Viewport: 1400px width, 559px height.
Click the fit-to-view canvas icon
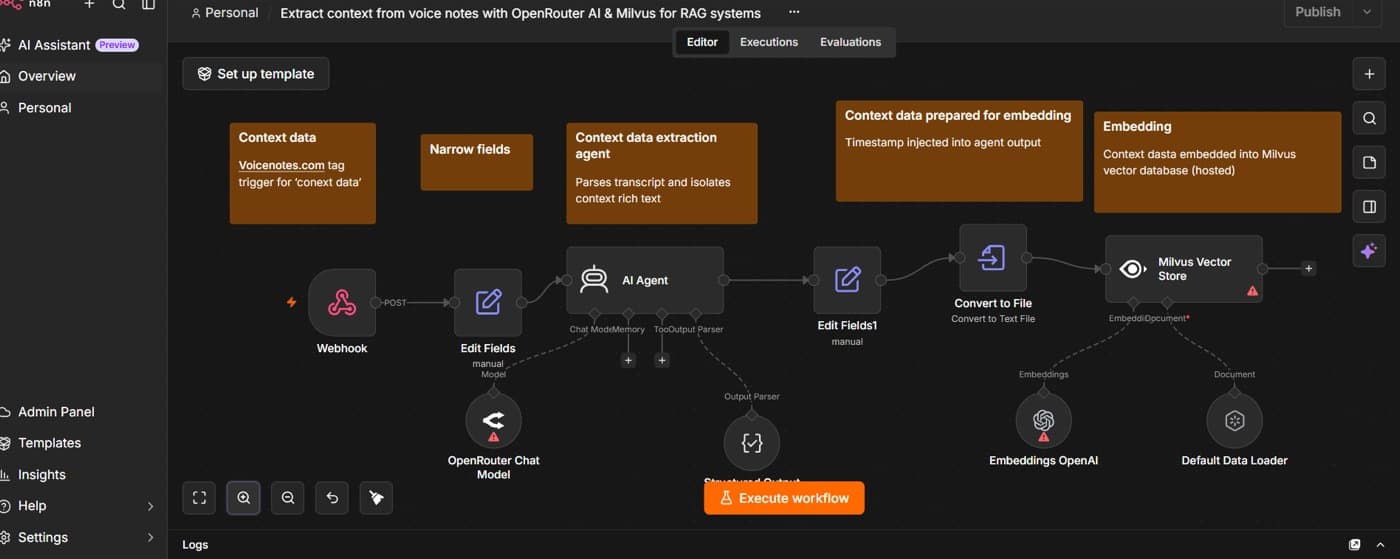(x=199, y=497)
